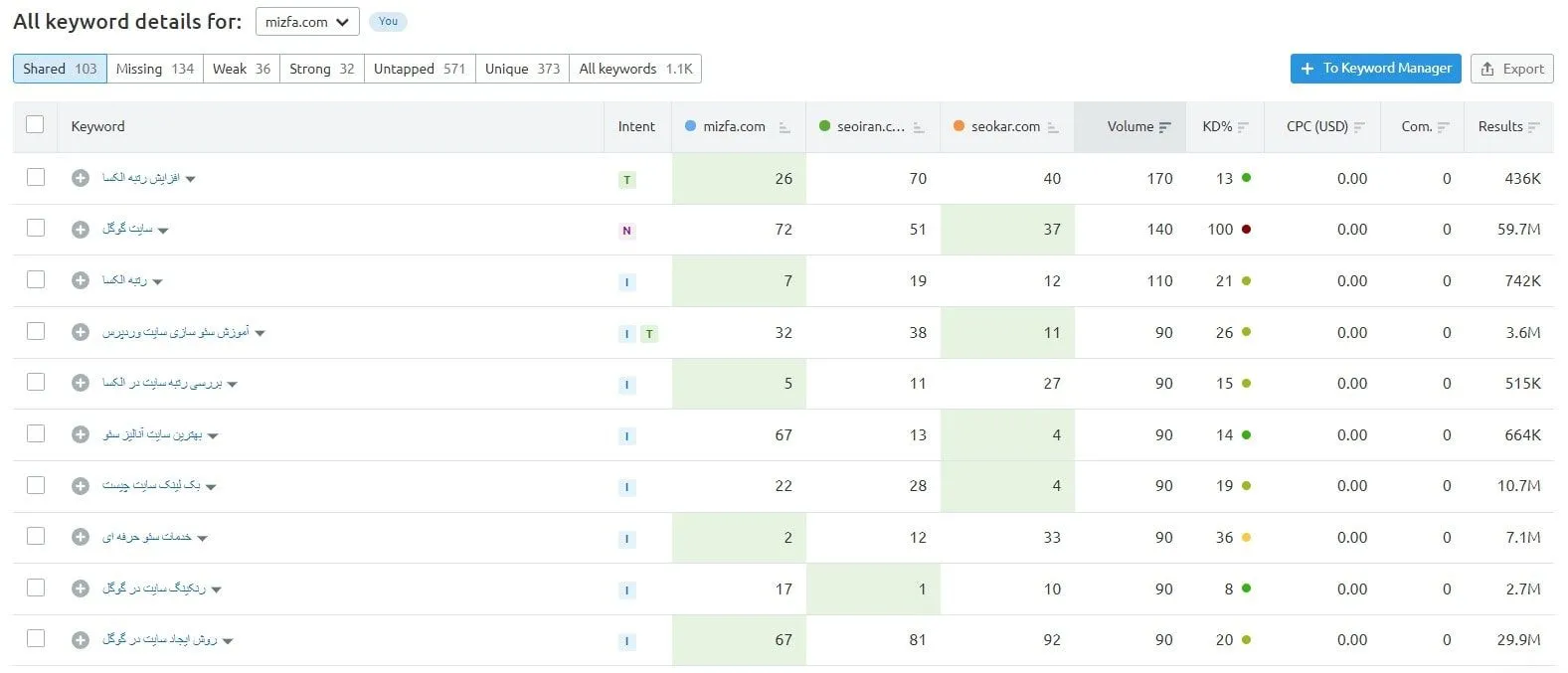Viewport: 1568px width, 673px height.
Task: Click the red KD dot next to 100
Action: click(1247, 229)
